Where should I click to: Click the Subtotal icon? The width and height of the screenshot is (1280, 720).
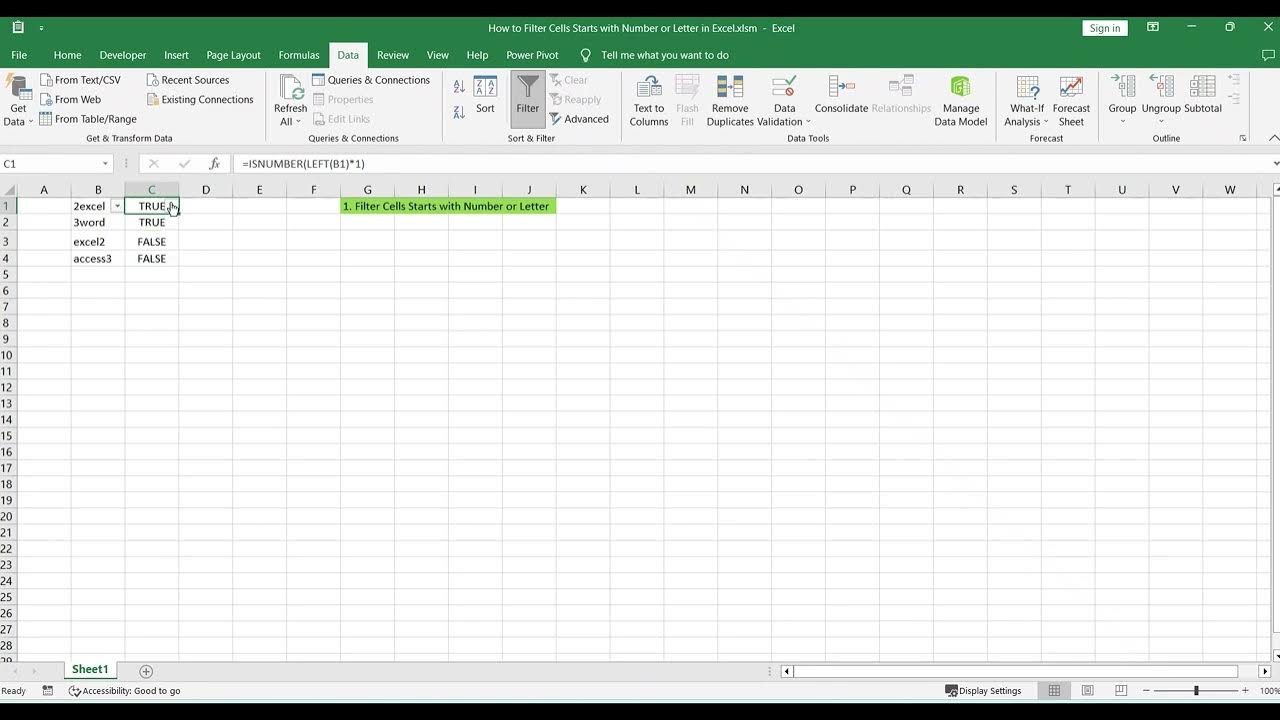(x=1203, y=87)
